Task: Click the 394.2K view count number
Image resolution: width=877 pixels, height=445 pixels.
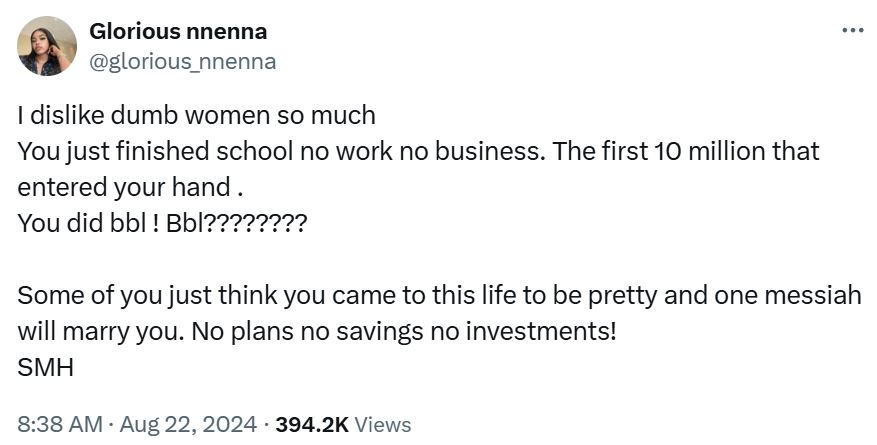Action: (312, 424)
